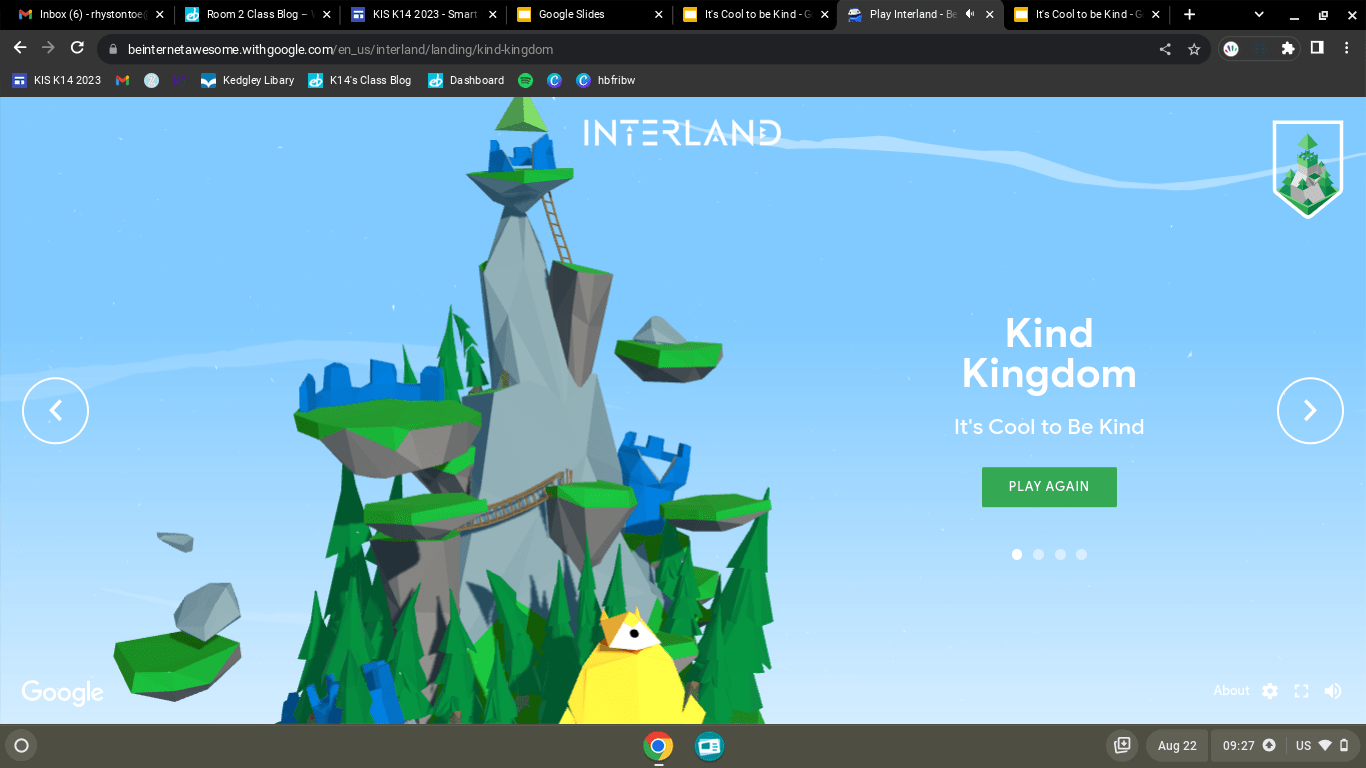Click the Kind Kingdom shield badge
Viewport: 1366px width, 768px height.
1308,169
